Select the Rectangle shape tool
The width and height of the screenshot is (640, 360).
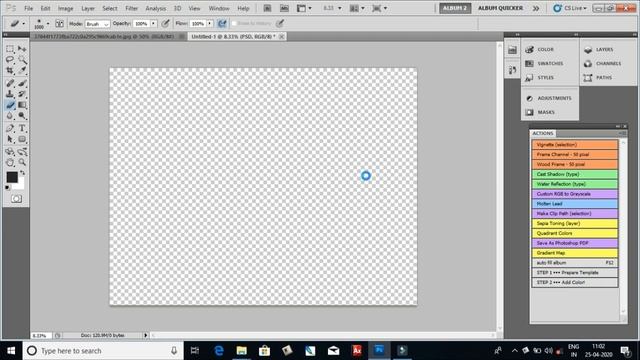22,139
